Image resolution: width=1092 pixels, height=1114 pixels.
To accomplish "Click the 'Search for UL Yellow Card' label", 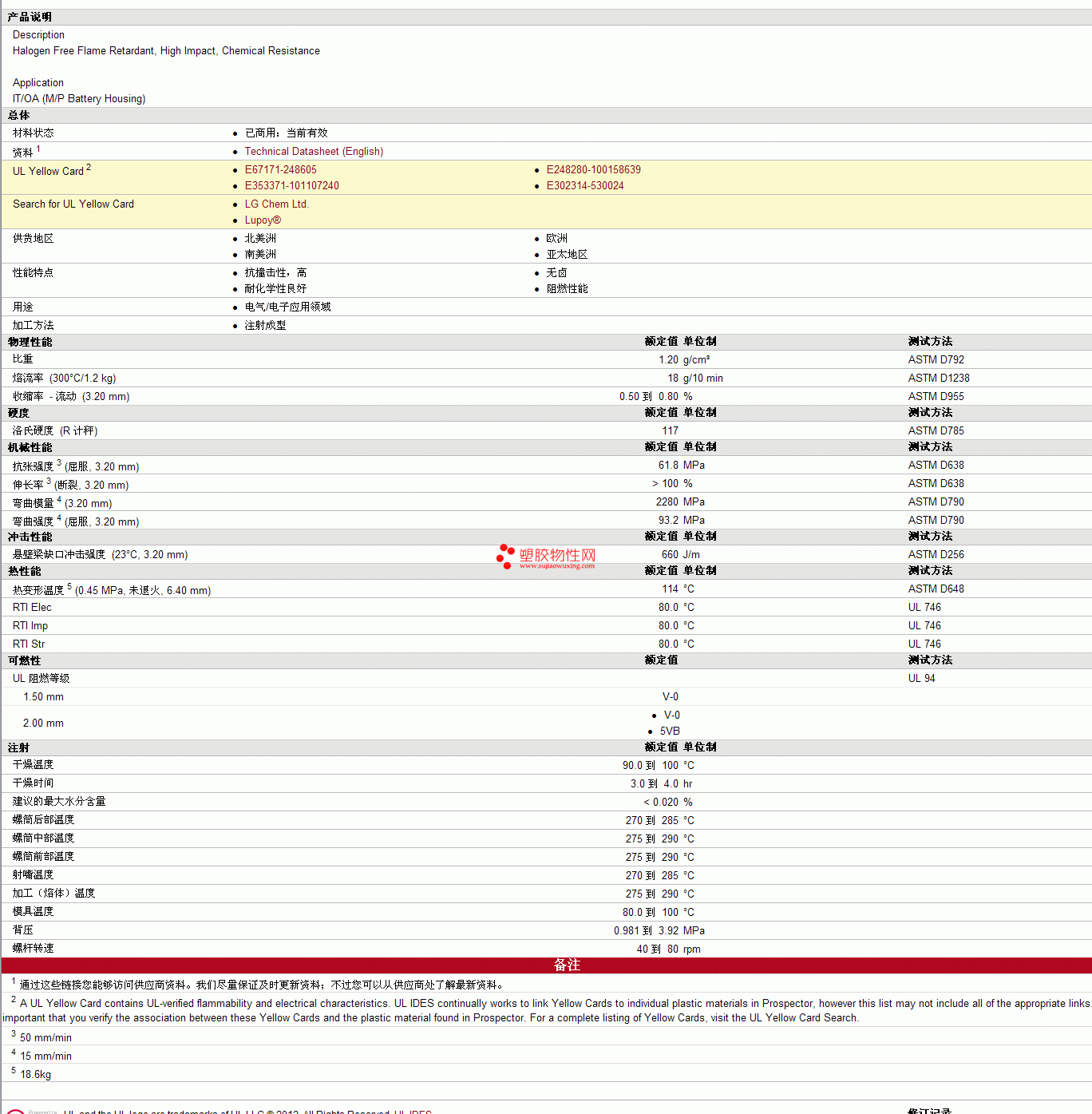I will coord(73,204).
